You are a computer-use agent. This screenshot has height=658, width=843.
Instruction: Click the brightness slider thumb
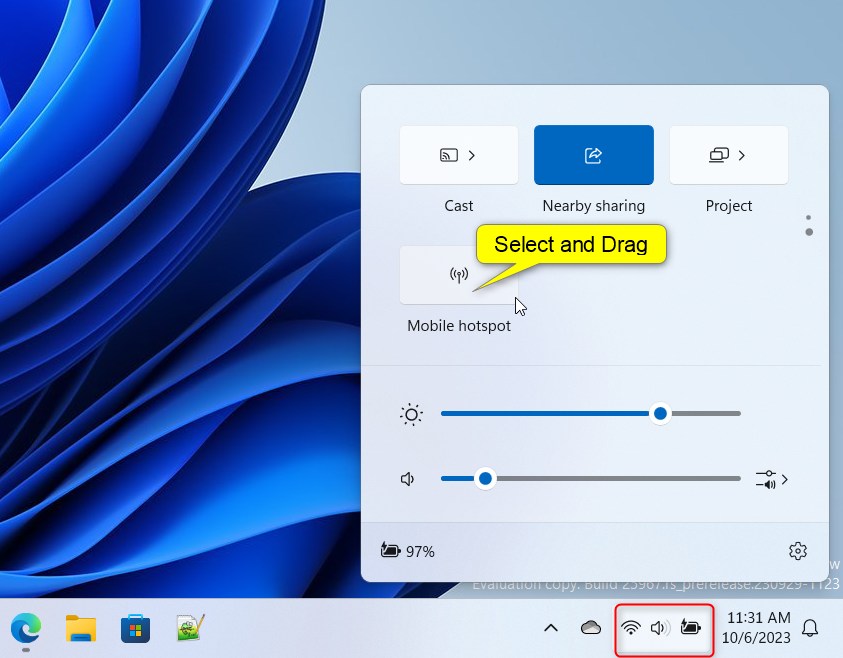click(660, 413)
